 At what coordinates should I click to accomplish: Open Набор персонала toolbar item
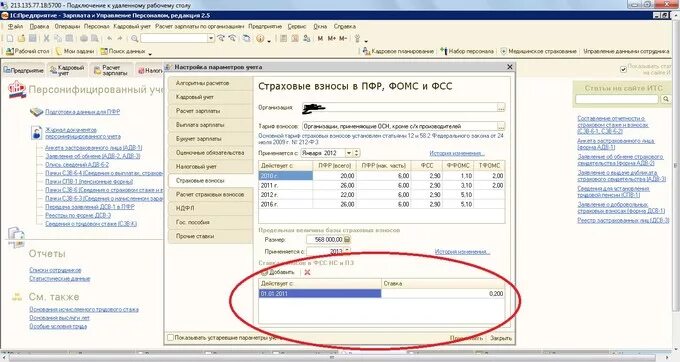coord(467,51)
